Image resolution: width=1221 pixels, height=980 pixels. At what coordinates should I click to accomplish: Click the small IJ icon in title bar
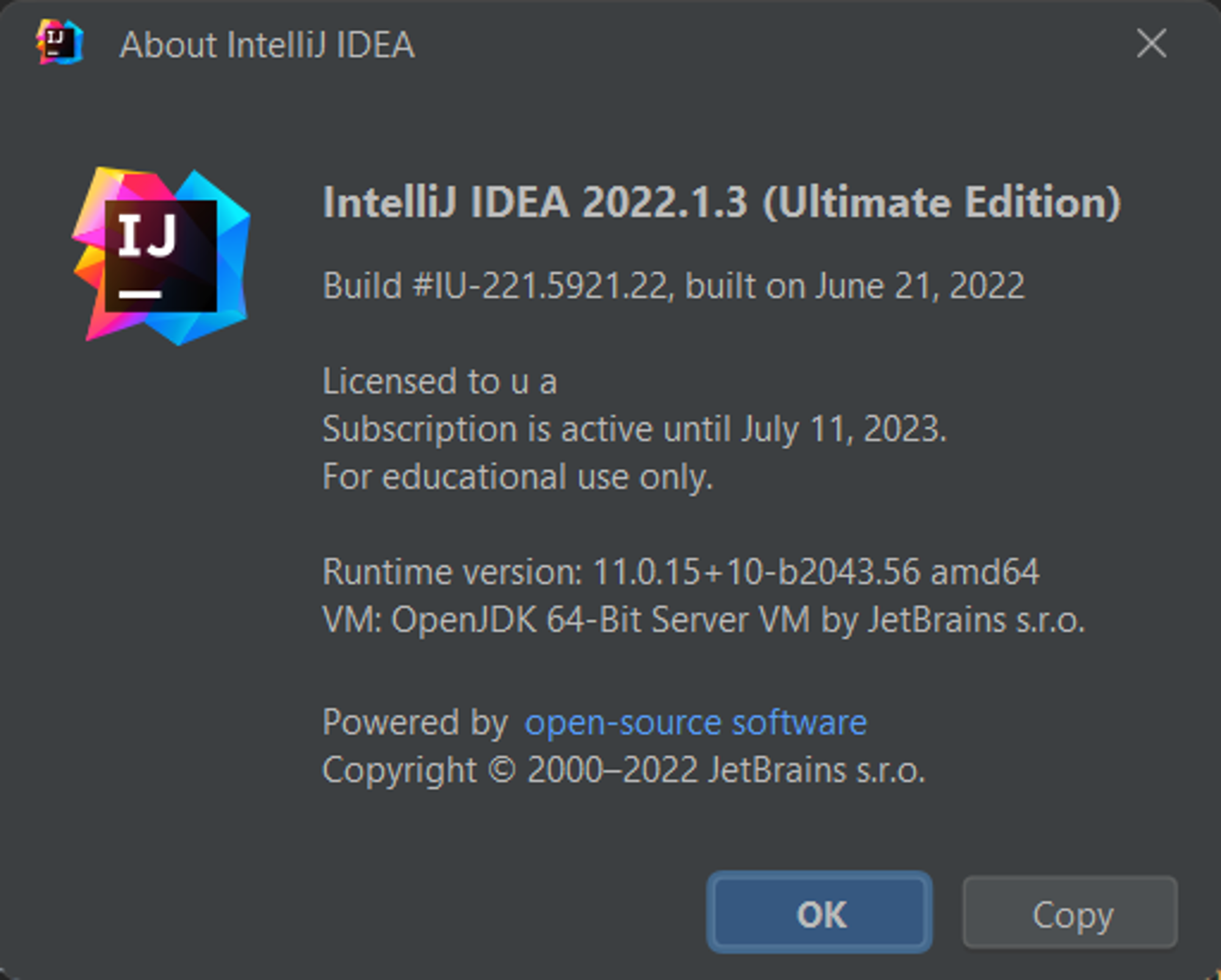59,42
